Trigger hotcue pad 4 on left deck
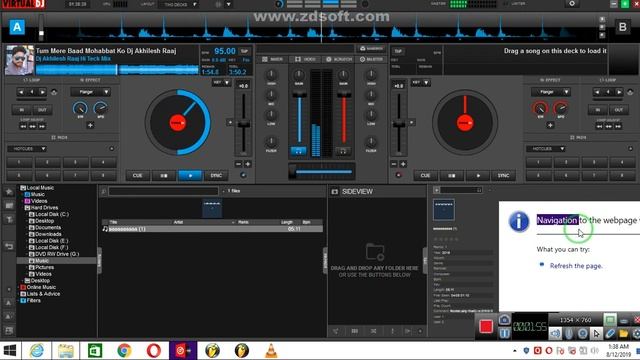Viewport: 640px width, 360px height. (x=103, y=162)
